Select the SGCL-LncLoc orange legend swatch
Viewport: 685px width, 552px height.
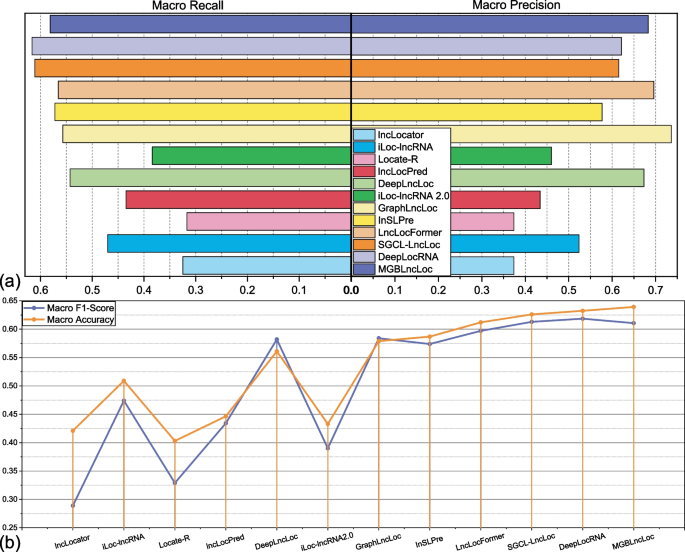point(364,245)
